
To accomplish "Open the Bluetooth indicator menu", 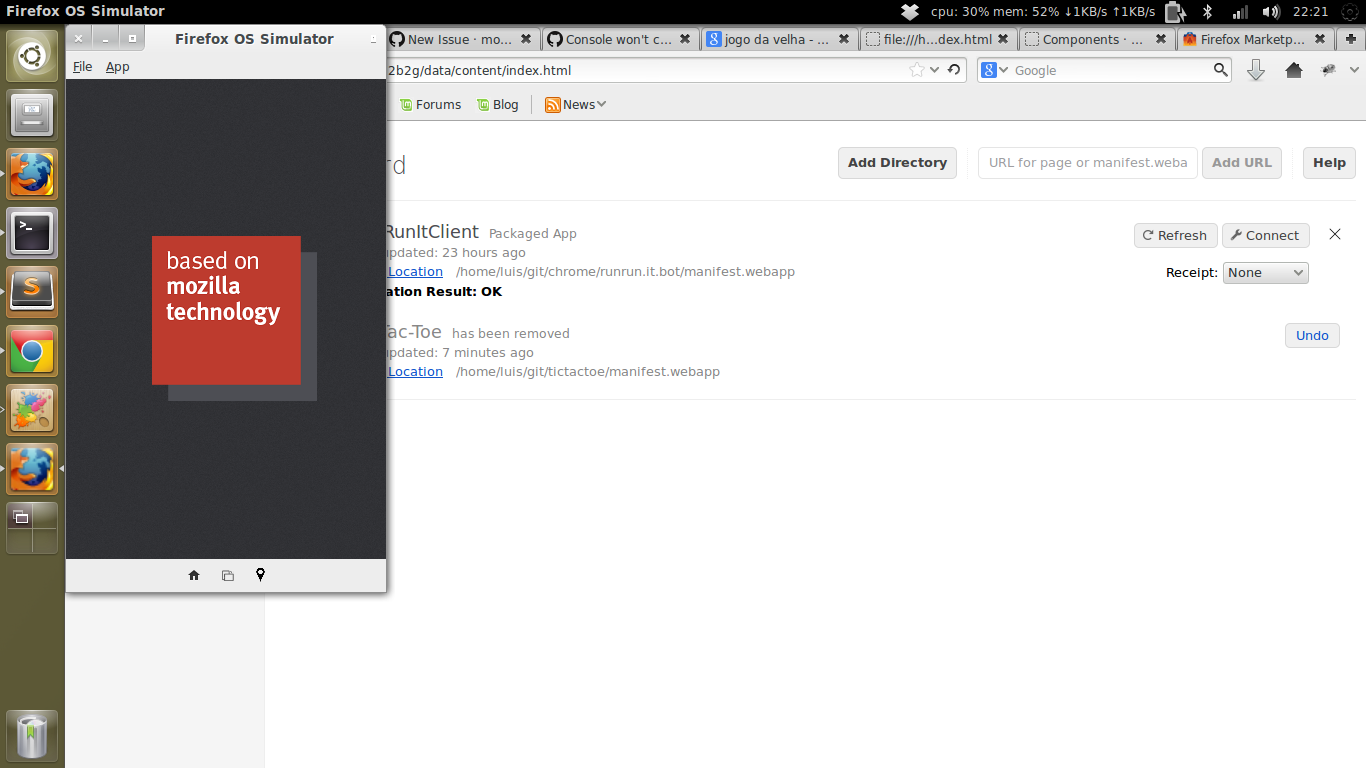I will click(1207, 12).
